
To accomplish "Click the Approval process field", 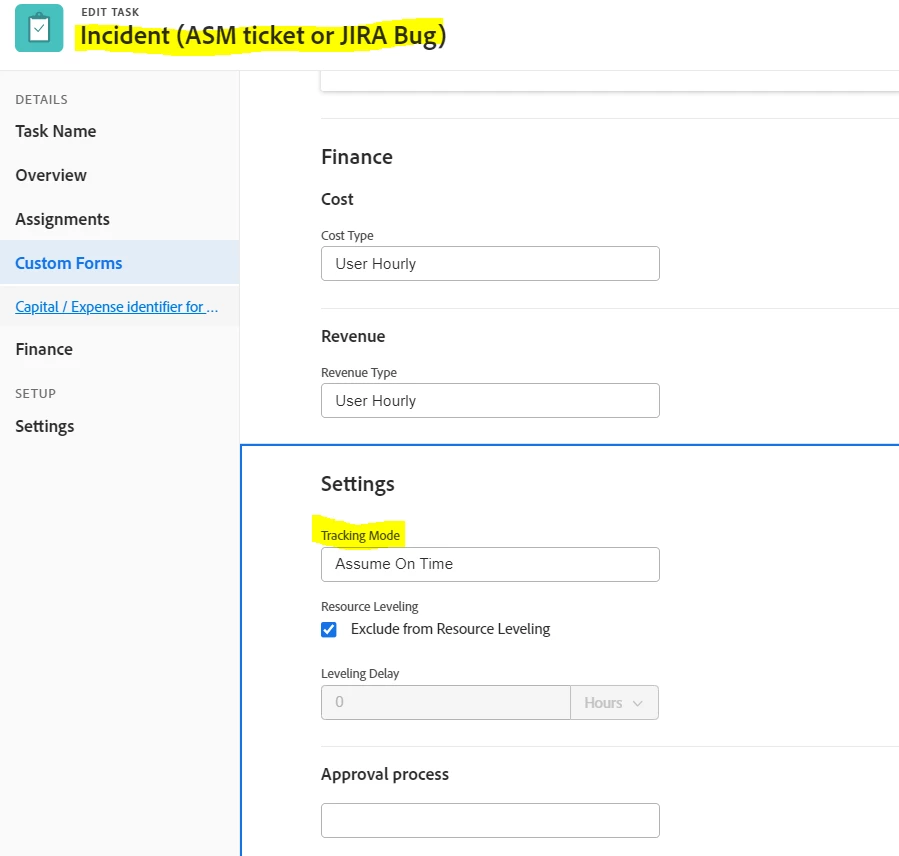I will click(490, 820).
